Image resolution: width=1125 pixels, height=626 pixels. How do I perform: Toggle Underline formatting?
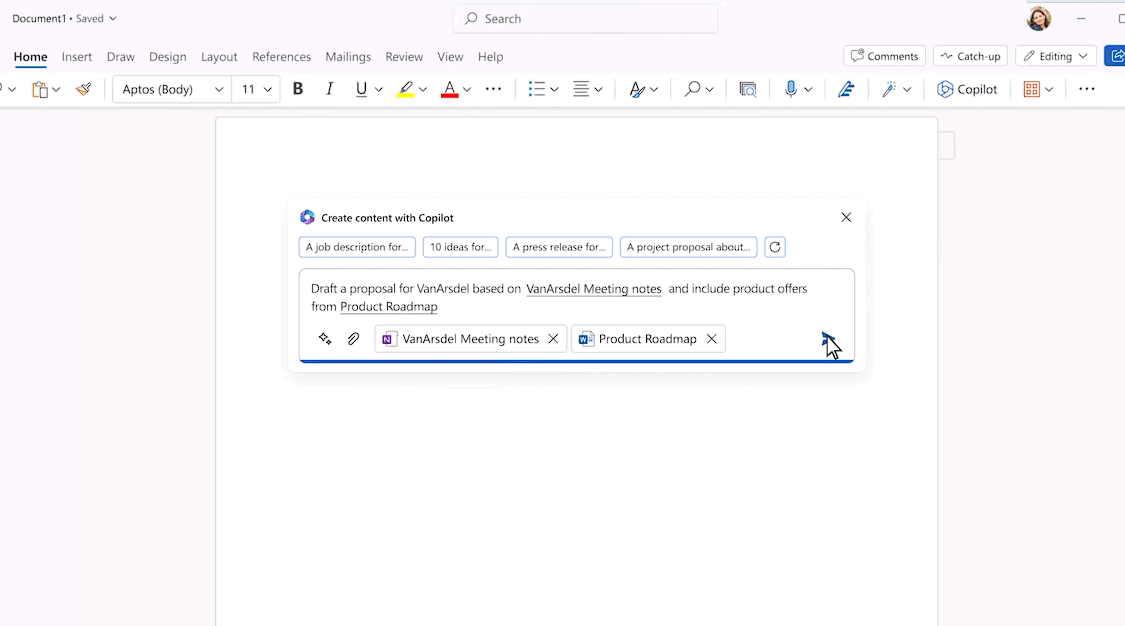click(x=361, y=89)
